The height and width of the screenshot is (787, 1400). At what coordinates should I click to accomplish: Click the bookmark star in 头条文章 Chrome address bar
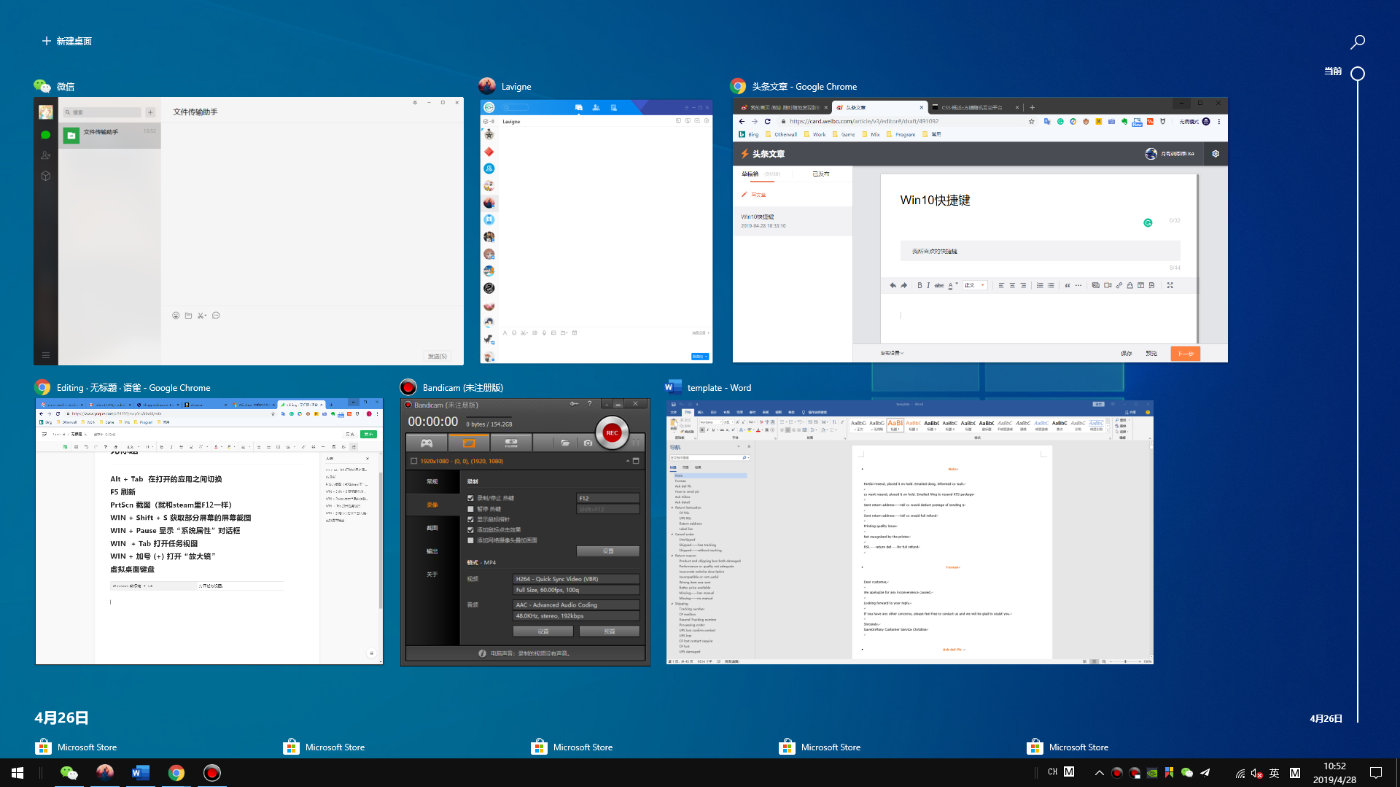click(1032, 121)
